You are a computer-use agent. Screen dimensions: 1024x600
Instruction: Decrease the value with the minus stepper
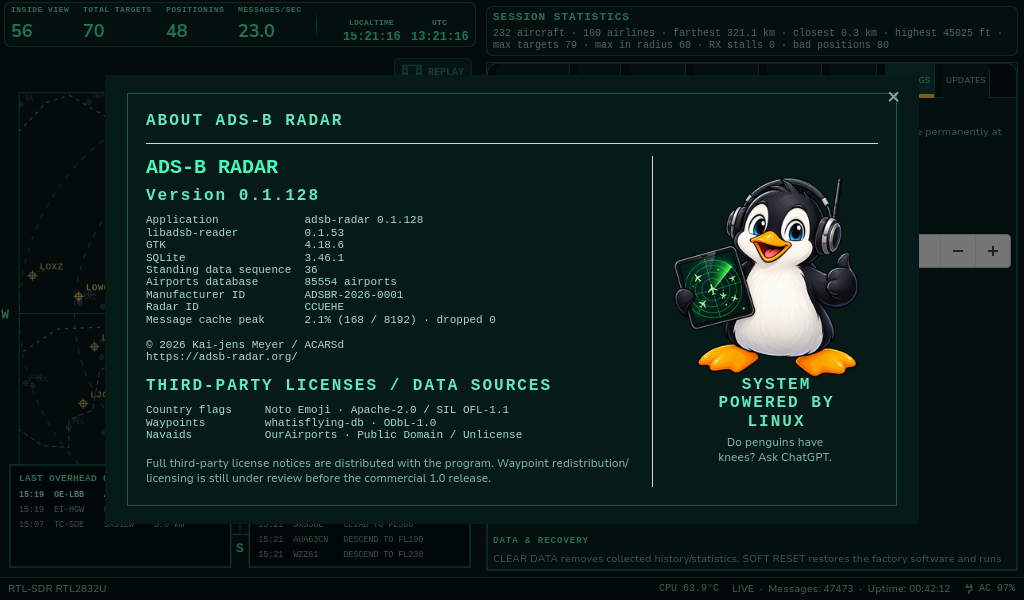tap(957, 251)
